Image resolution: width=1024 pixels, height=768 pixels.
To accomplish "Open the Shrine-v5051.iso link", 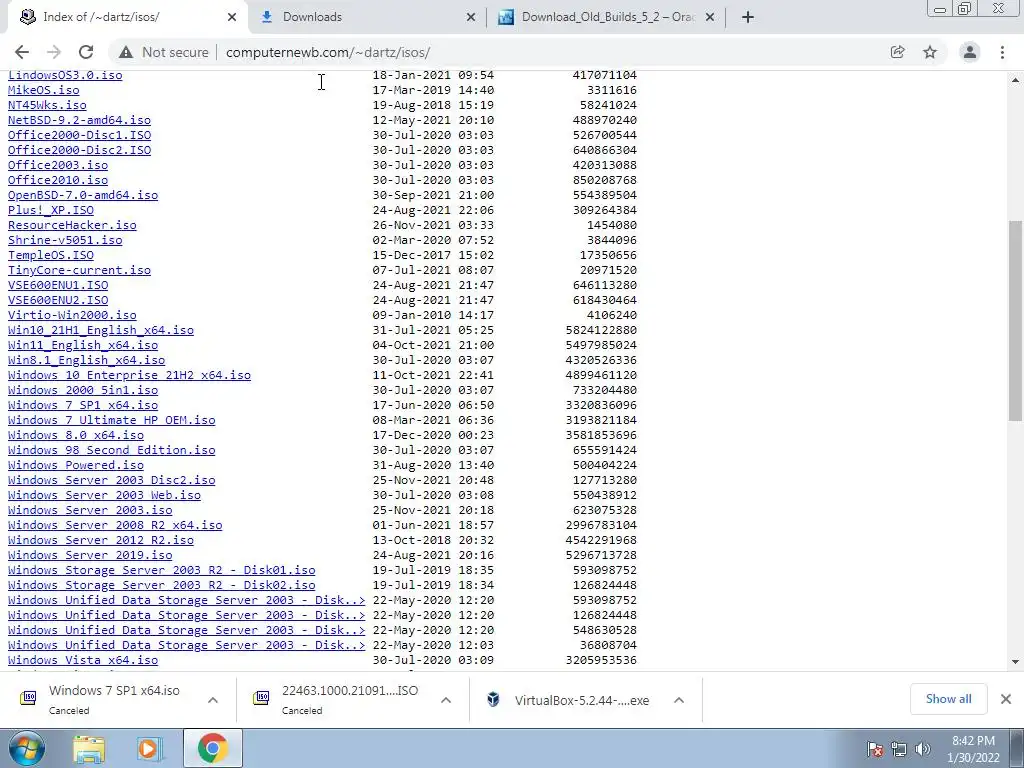I will [65, 240].
